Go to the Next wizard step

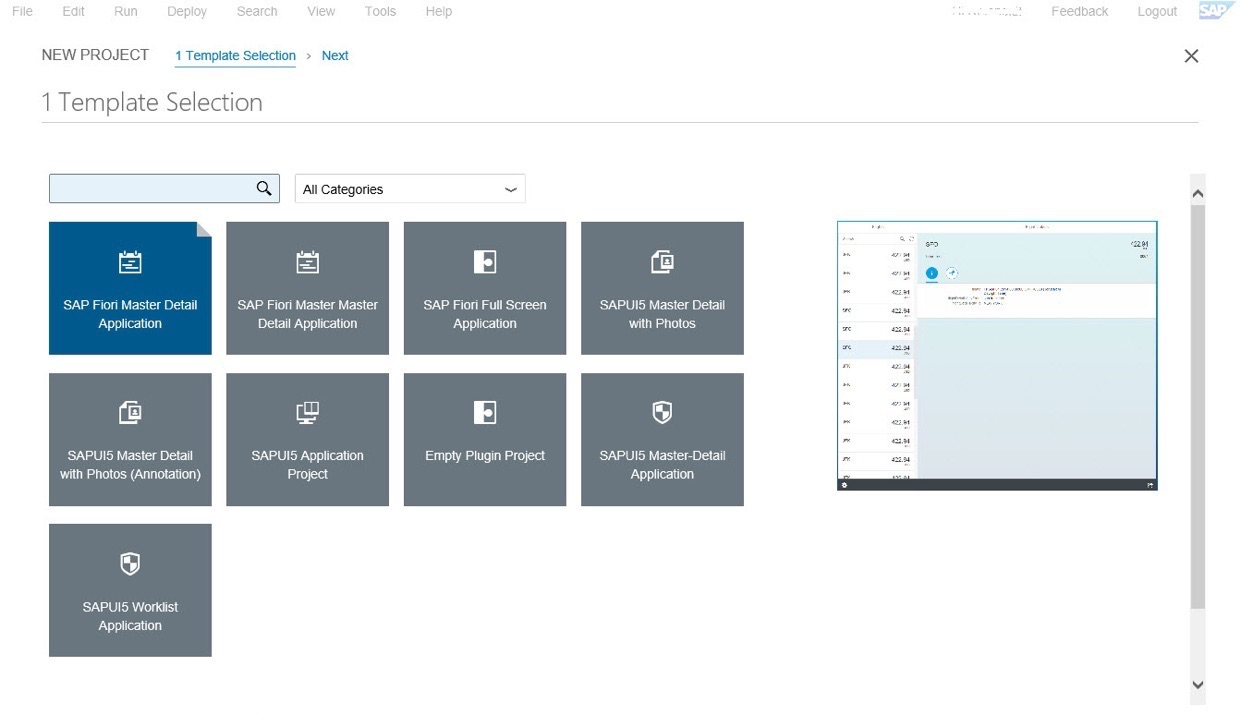click(335, 56)
